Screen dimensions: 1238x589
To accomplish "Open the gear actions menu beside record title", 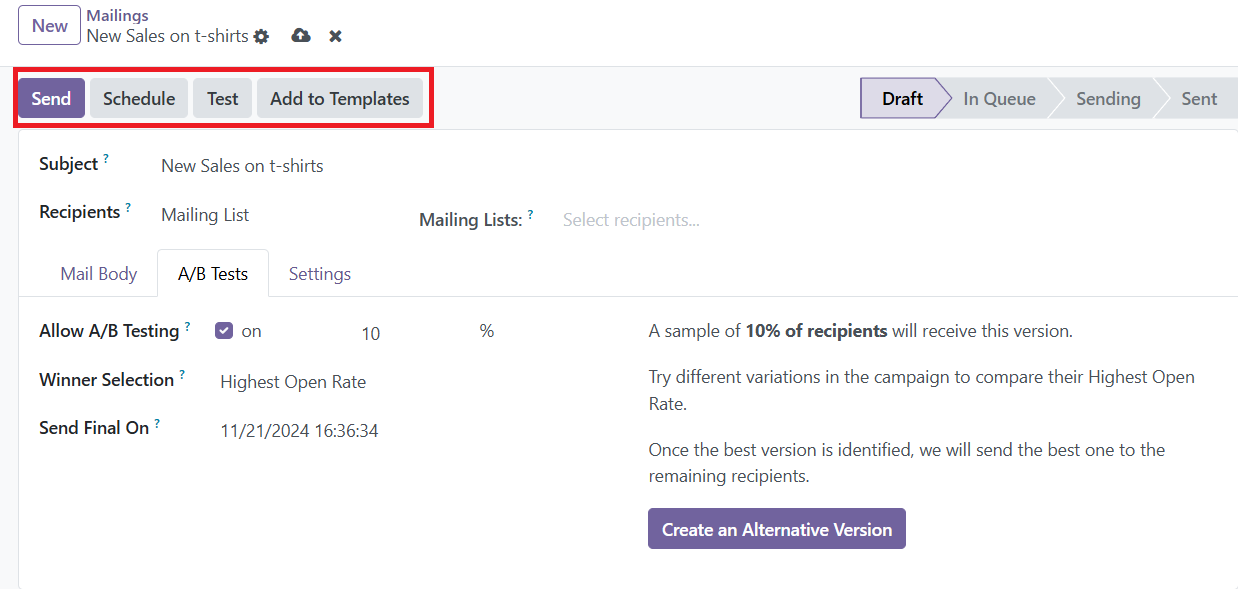I will [261, 36].
